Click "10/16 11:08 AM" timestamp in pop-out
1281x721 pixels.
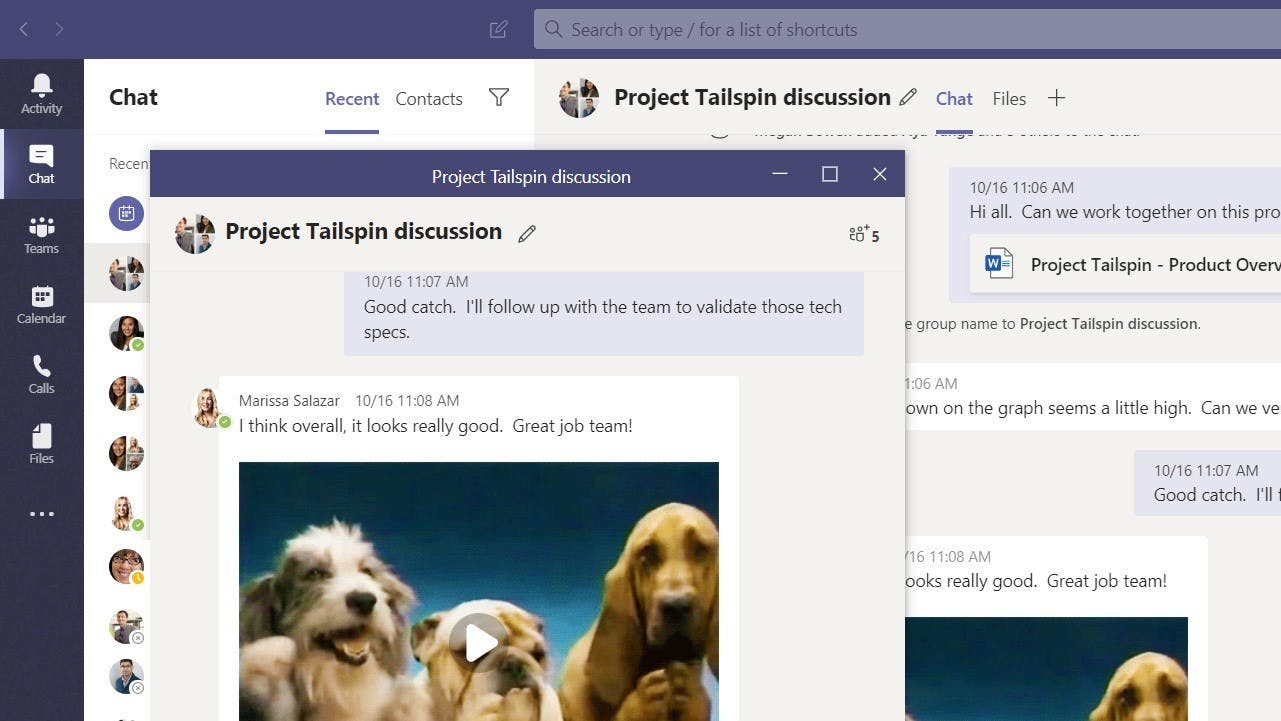[x=407, y=401]
